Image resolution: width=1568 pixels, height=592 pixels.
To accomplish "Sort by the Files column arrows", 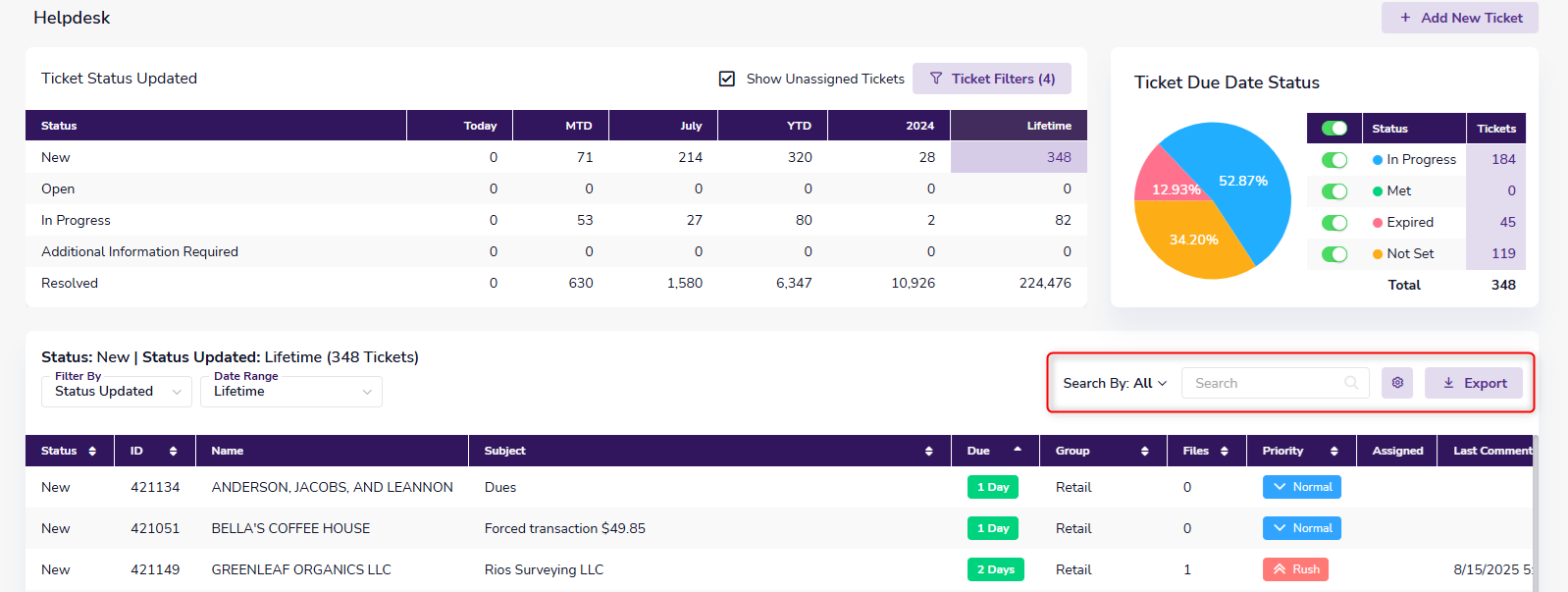I will pos(1224,451).
